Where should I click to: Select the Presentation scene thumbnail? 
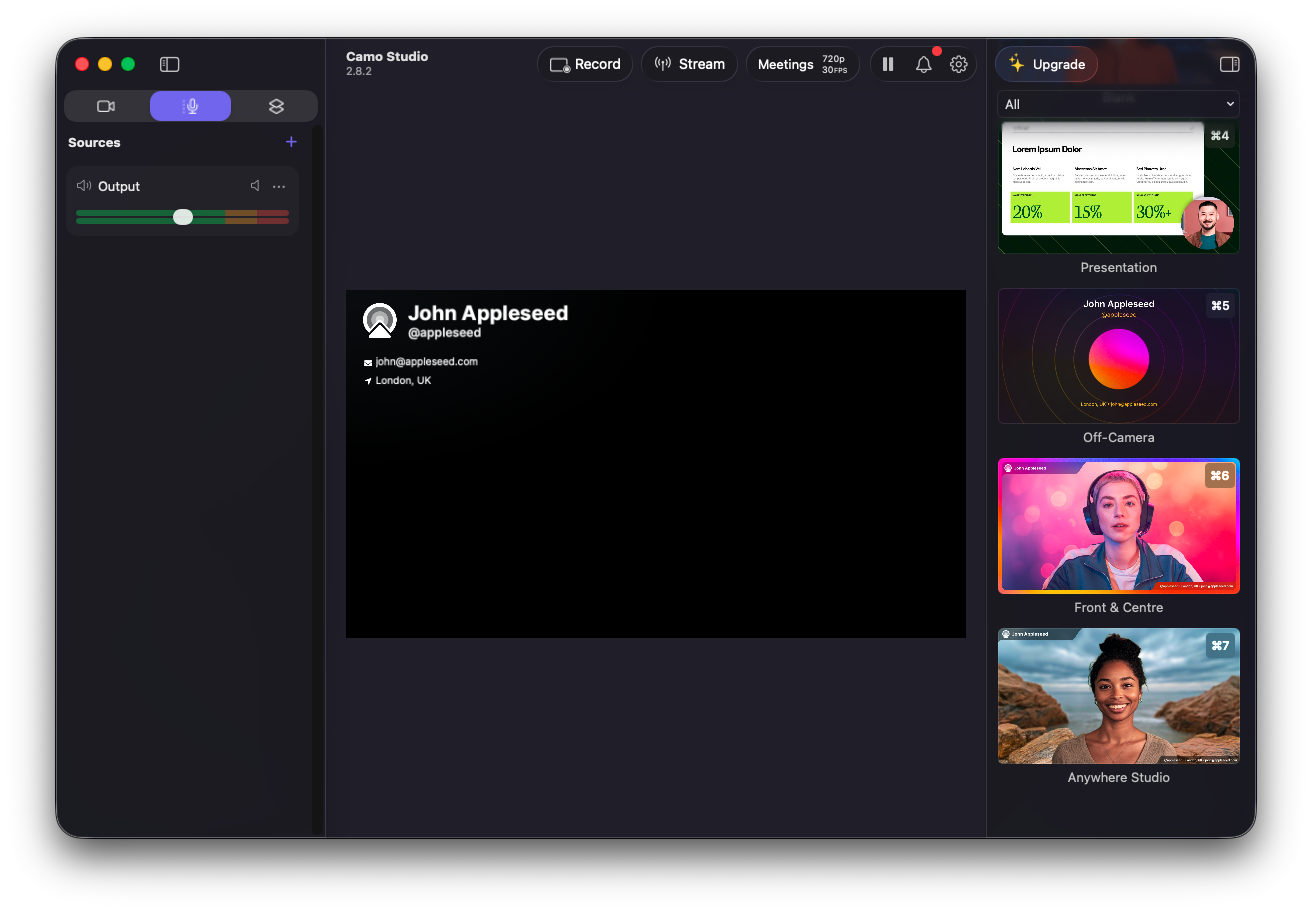(1119, 187)
